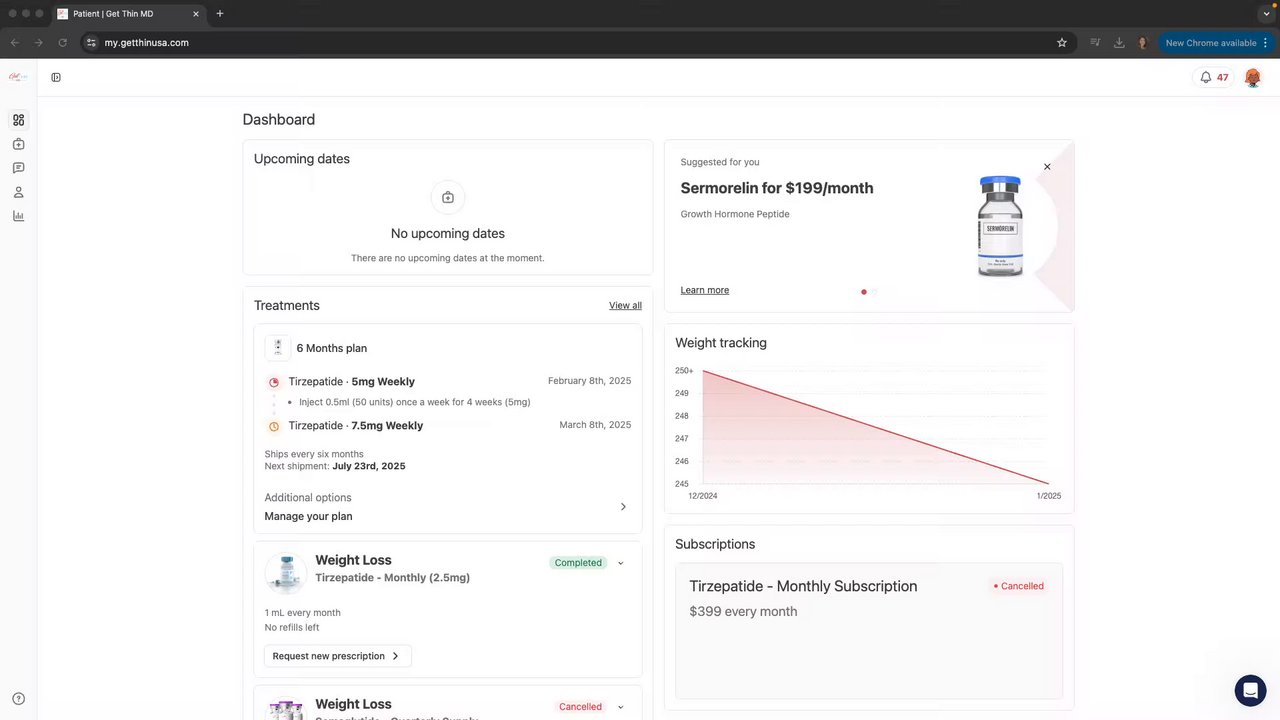Viewport: 1280px width, 720px height.
Task: Open the notifications bell showing 47
Action: click(1214, 77)
